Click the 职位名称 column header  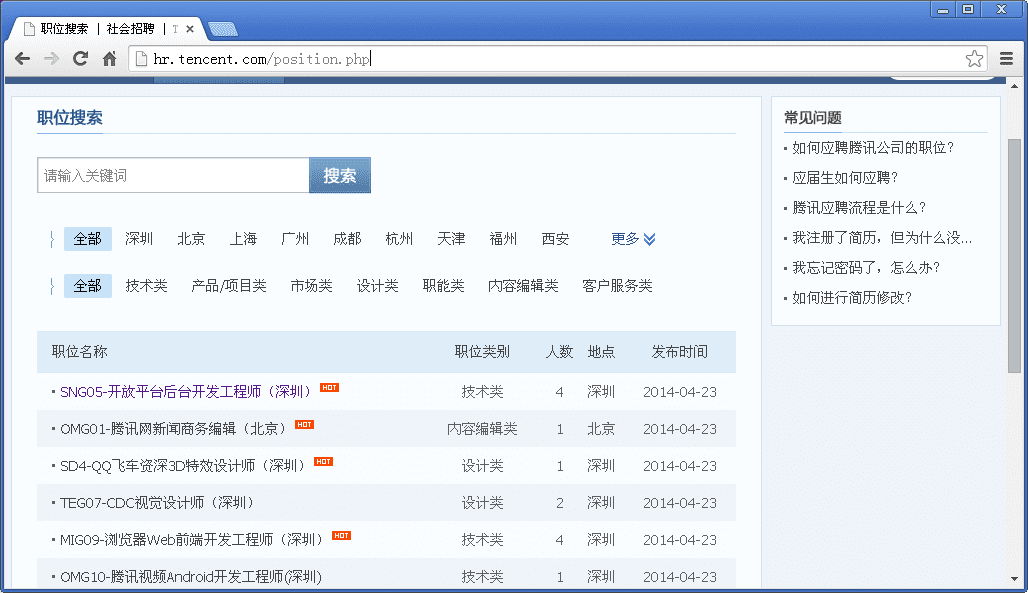[x=79, y=352]
